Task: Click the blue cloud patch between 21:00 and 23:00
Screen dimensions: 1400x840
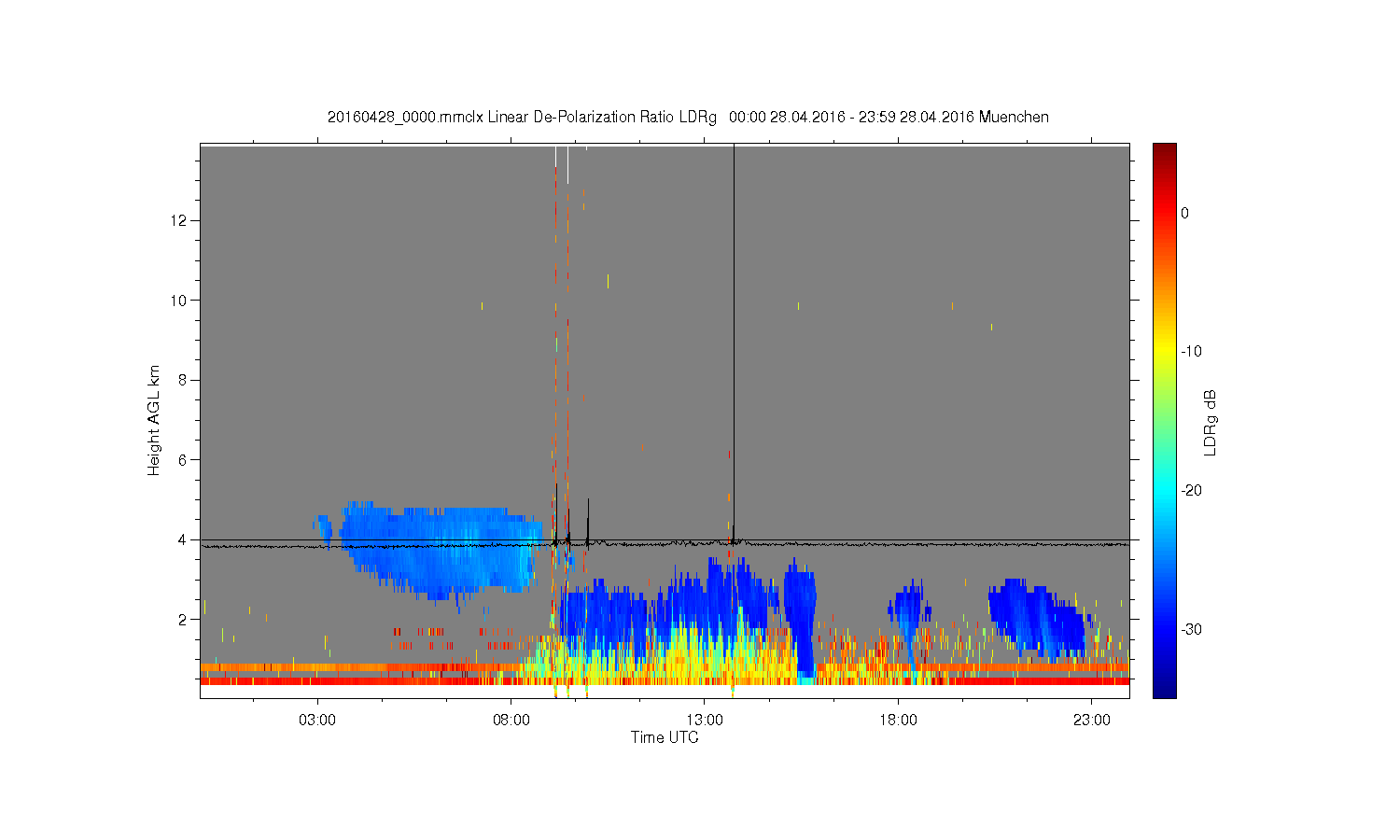Action: (x=1038, y=618)
